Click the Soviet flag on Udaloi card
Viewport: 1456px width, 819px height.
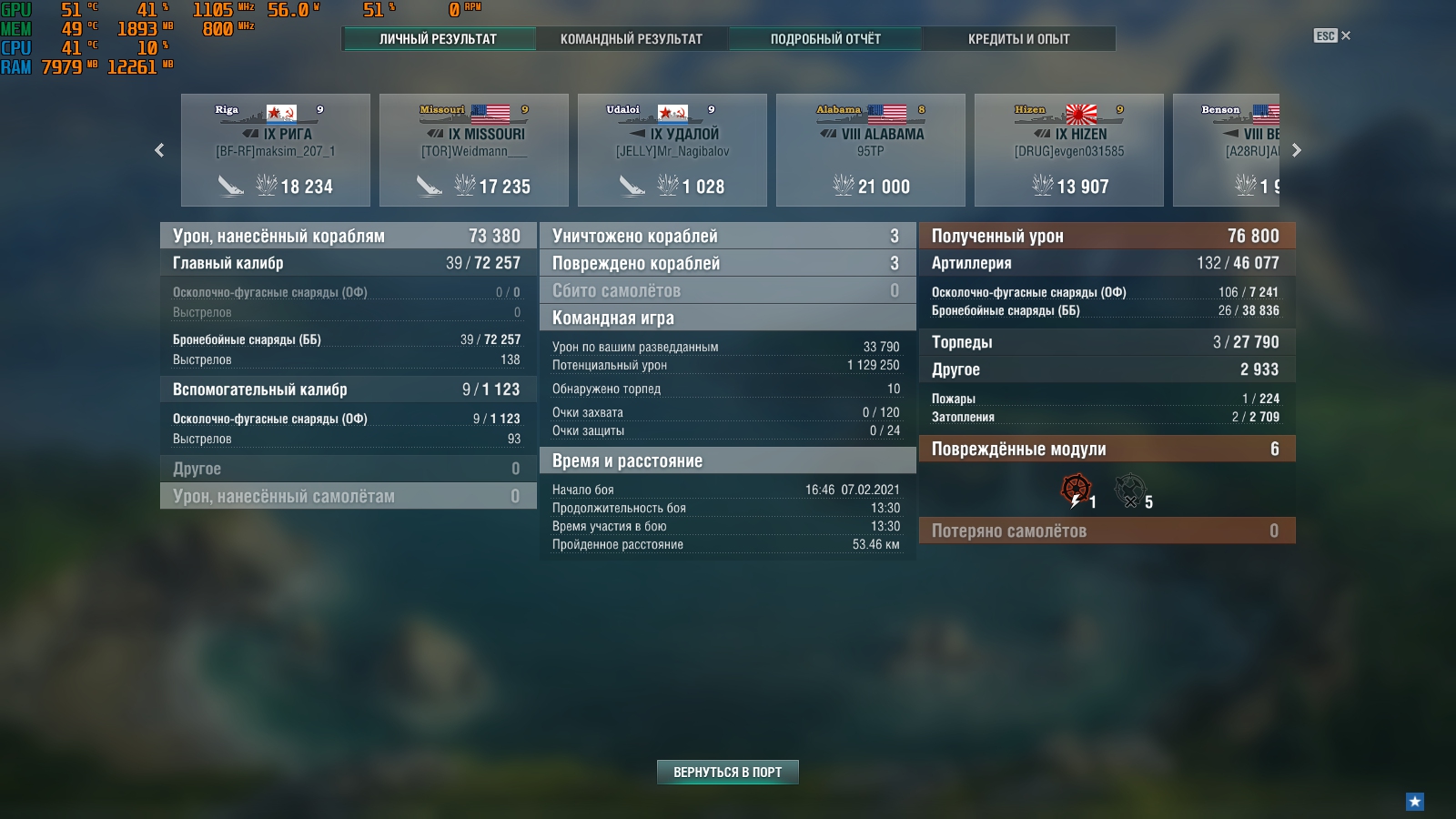tap(672, 114)
